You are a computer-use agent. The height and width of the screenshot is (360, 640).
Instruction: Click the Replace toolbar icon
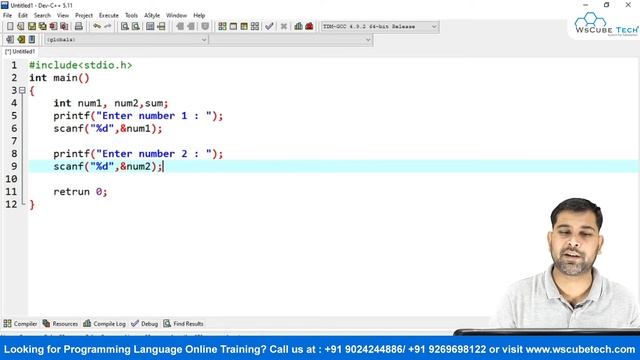136,27
